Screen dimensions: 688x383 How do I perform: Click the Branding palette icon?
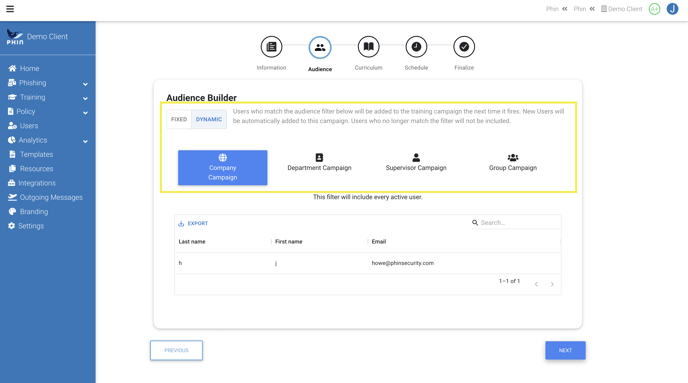pyautogui.click(x=12, y=211)
